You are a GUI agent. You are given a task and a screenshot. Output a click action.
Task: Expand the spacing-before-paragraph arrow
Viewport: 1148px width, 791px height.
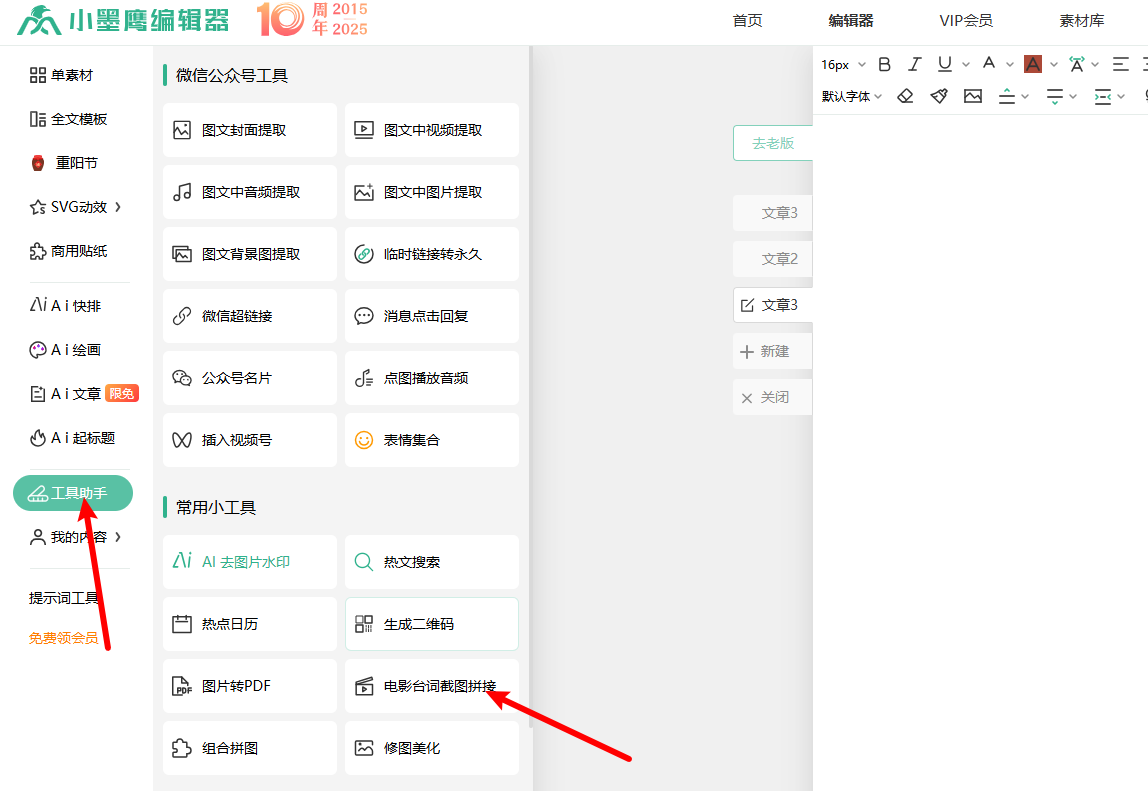1025,97
